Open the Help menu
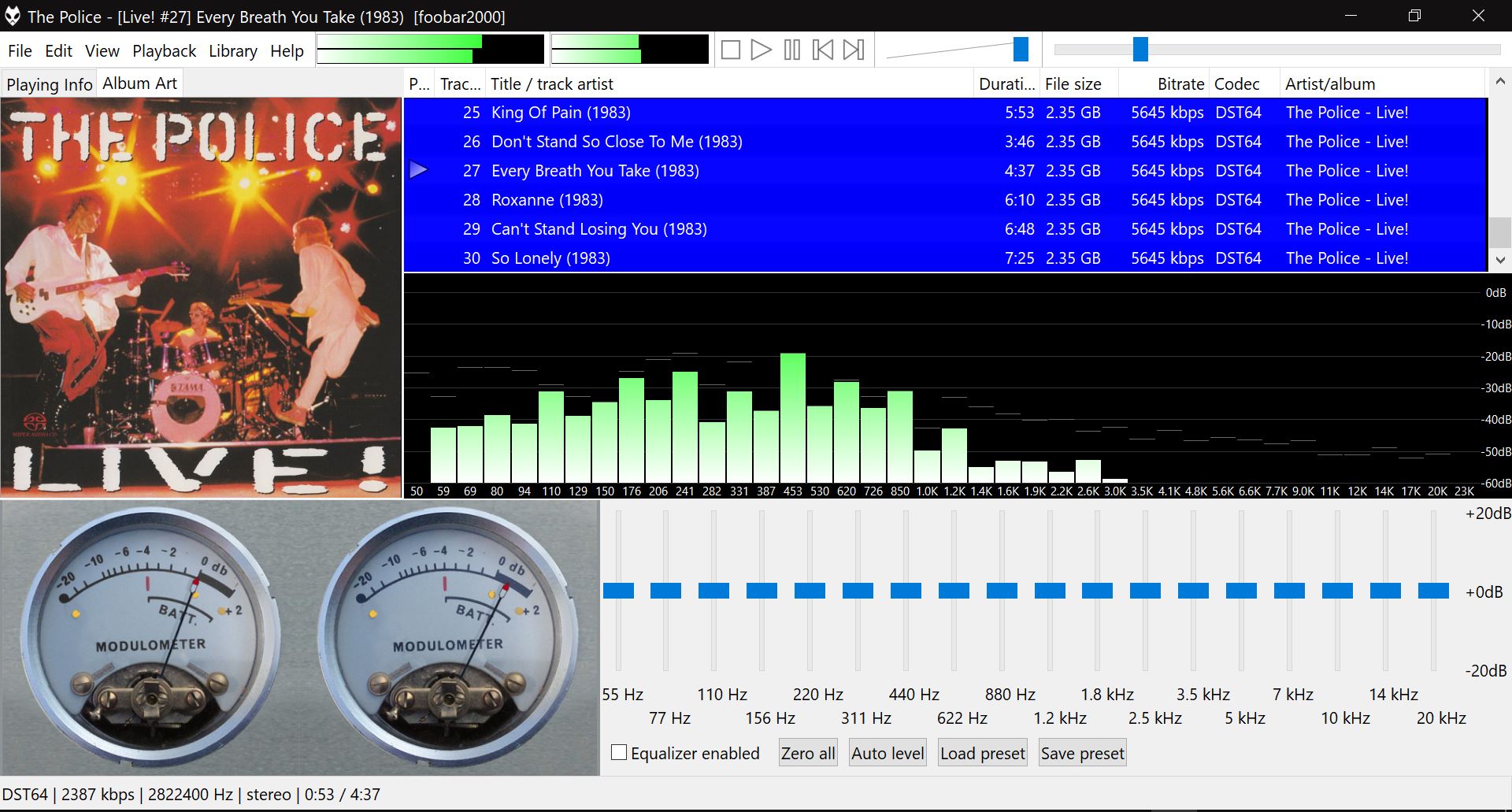This screenshot has width=1512, height=812. coord(287,51)
